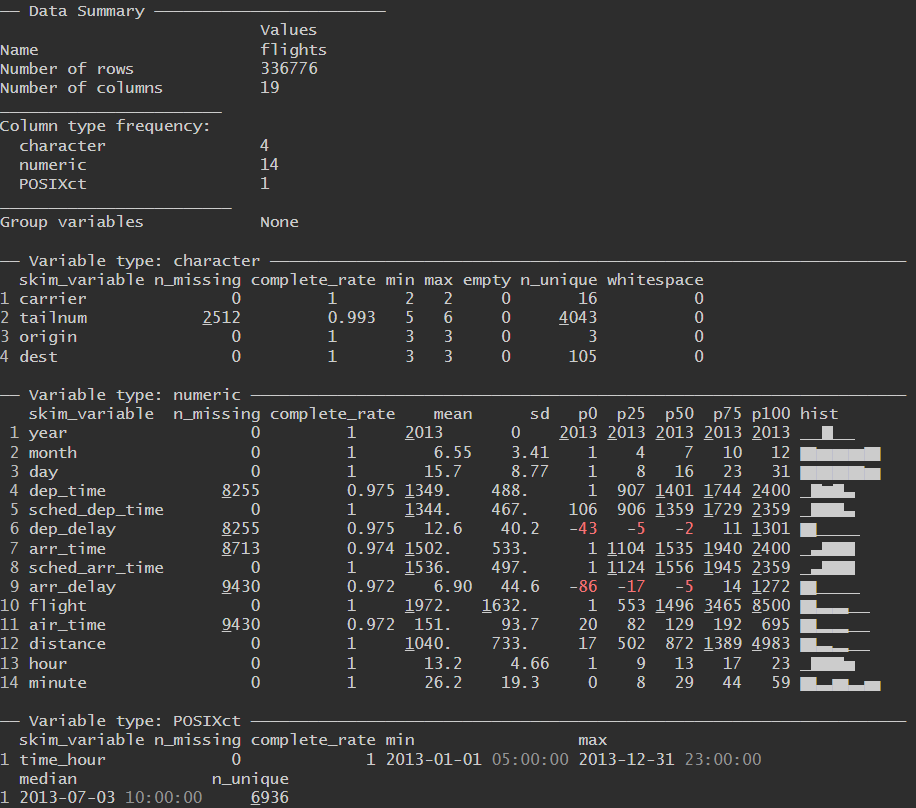Viewport: 916px width, 808px height.
Task: Click the histogram in the month row
Action: pos(840,452)
